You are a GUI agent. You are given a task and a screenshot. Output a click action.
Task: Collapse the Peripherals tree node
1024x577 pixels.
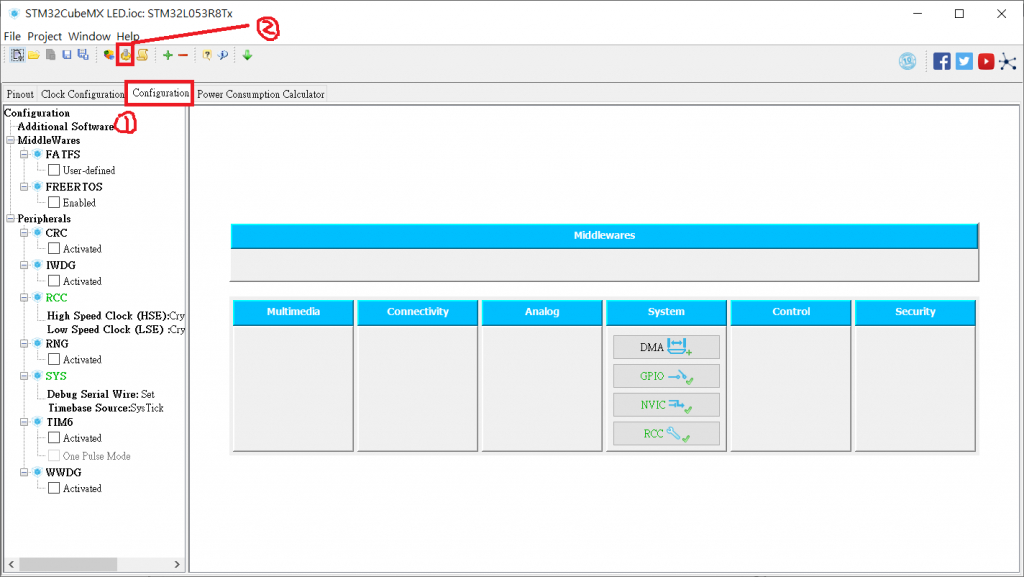coord(10,219)
